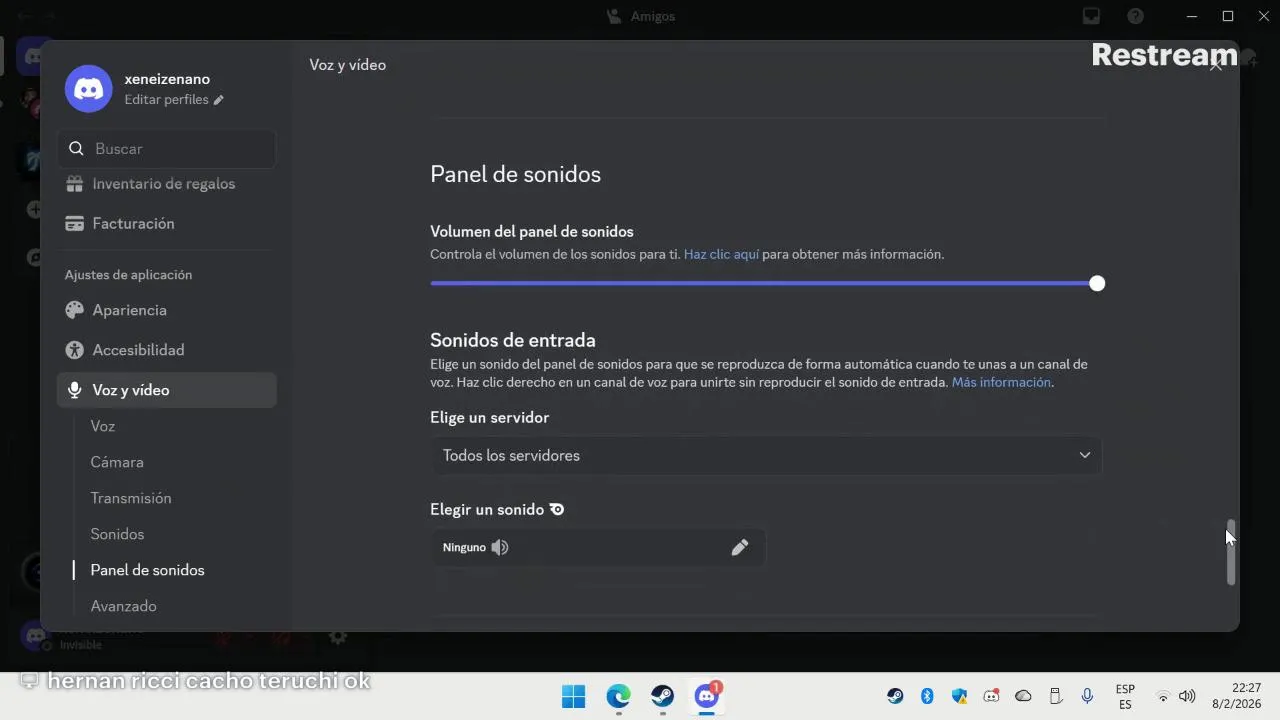Click the Sonidos de entrada heading
Image resolution: width=1280 pixels, height=720 pixels.
513,340
